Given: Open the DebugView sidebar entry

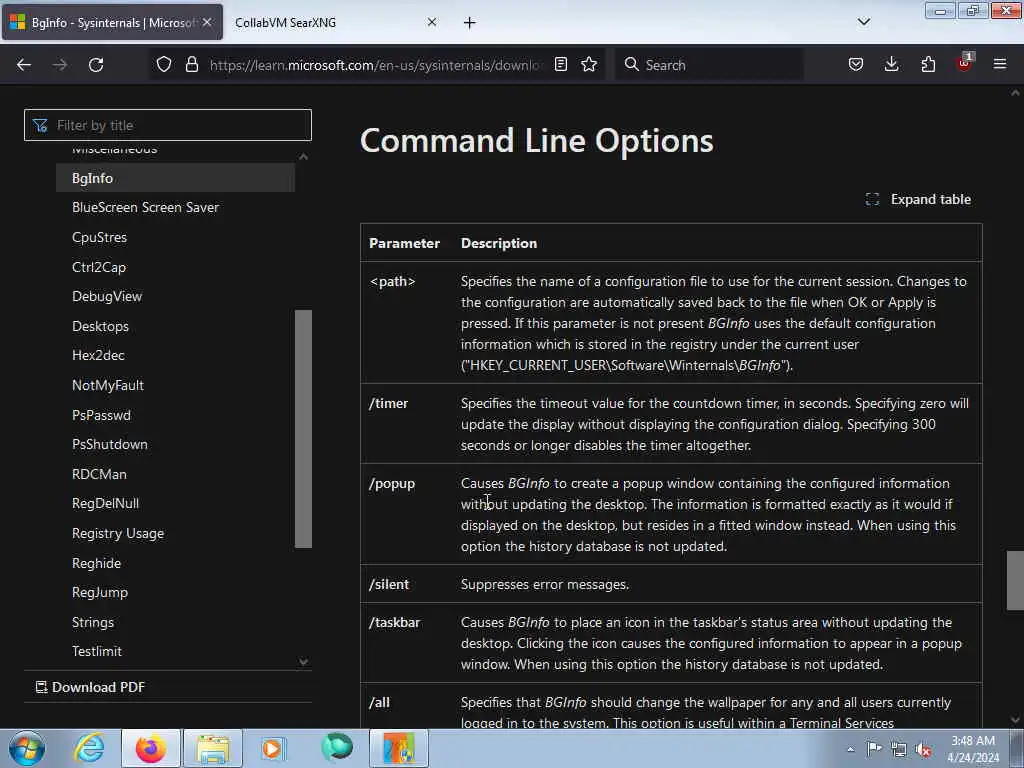Looking at the screenshot, I should coord(107,296).
